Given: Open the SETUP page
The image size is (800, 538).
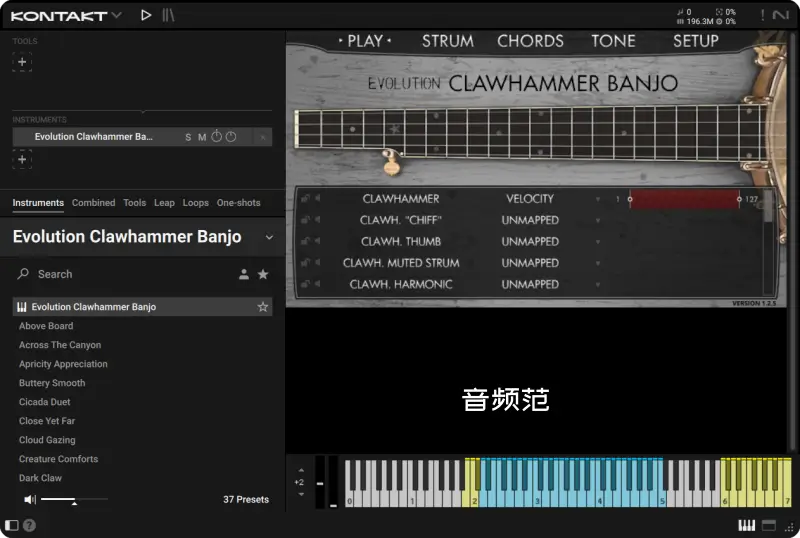Looking at the screenshot, I should 695,41.
